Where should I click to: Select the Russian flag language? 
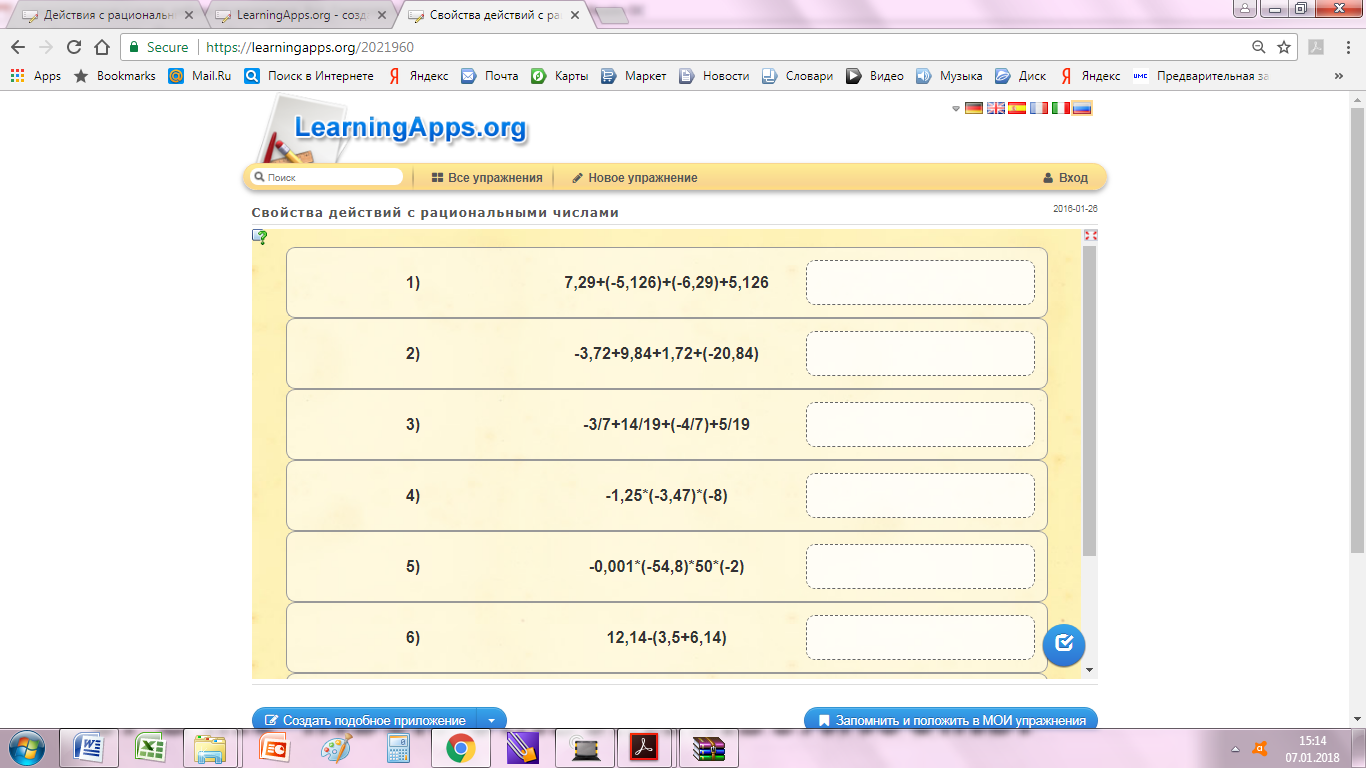1082,108
